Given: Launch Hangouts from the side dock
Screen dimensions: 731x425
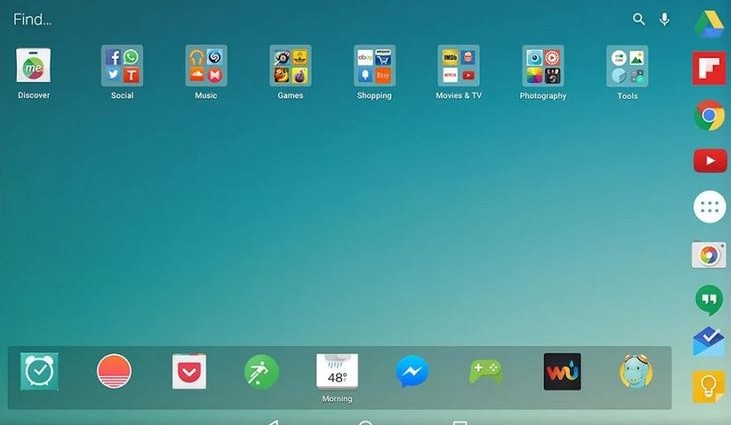Looking at the screenshot, I should click(709, 300).
